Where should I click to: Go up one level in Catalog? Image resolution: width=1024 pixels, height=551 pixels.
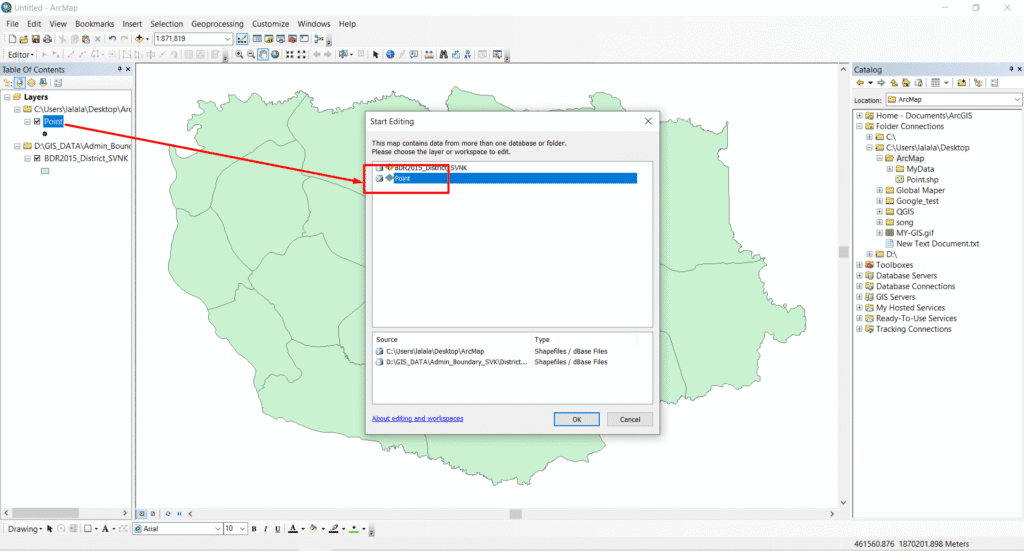(893, 83)
